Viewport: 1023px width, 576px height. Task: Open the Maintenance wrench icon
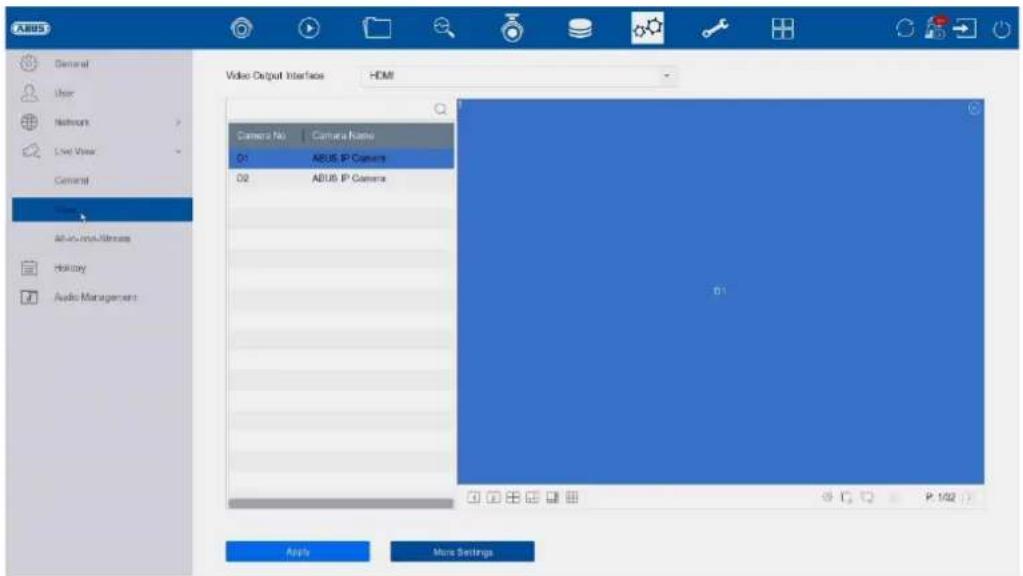pos(715,28)
